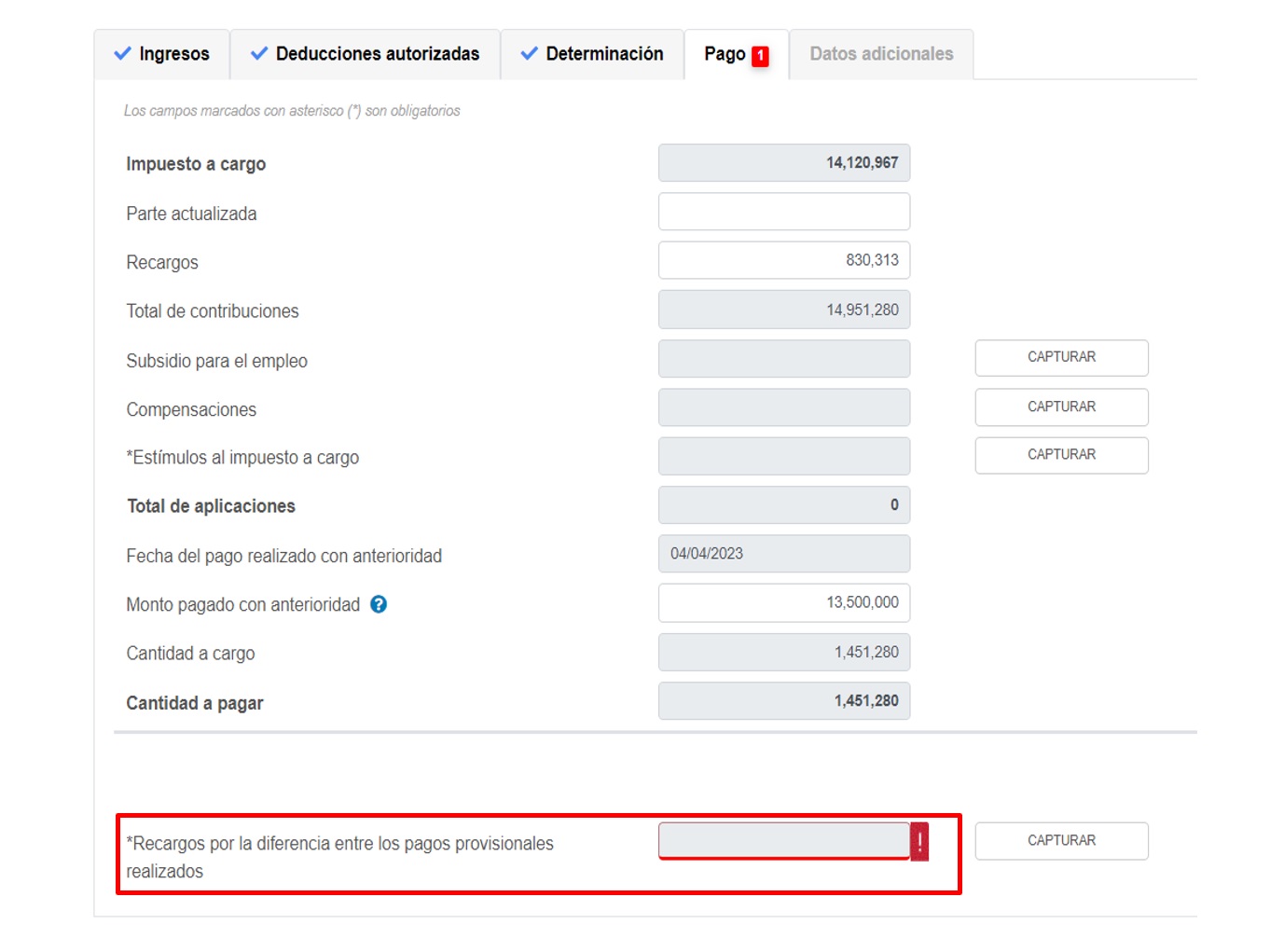Focus the Recargos field showing 830,313
This screenshot has width=1284, height=952.
point(783,260)
